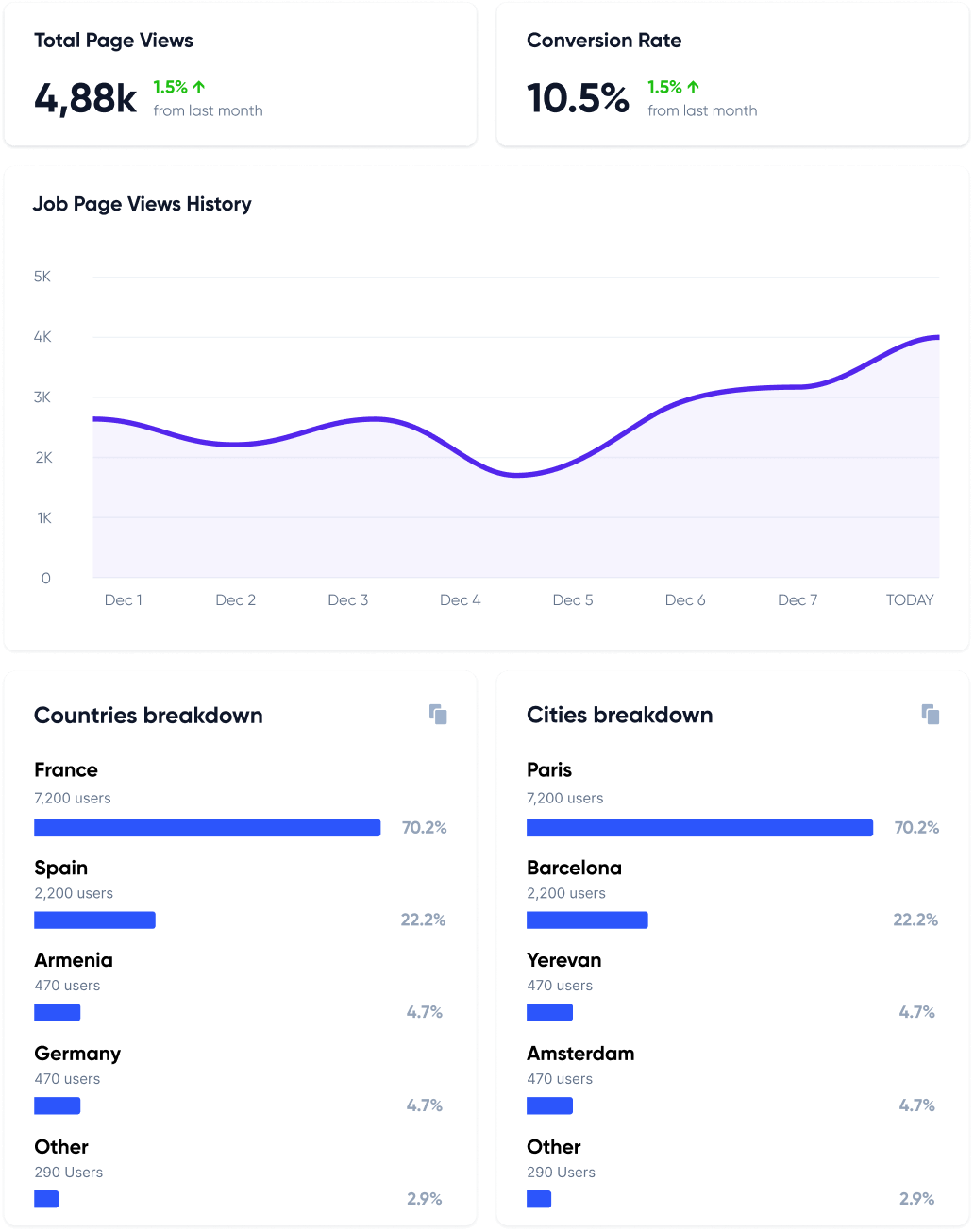The width and height of the screenshot is (974, 1232).
Task: Select the TODAY label on the chart
Action: point(909,599)
